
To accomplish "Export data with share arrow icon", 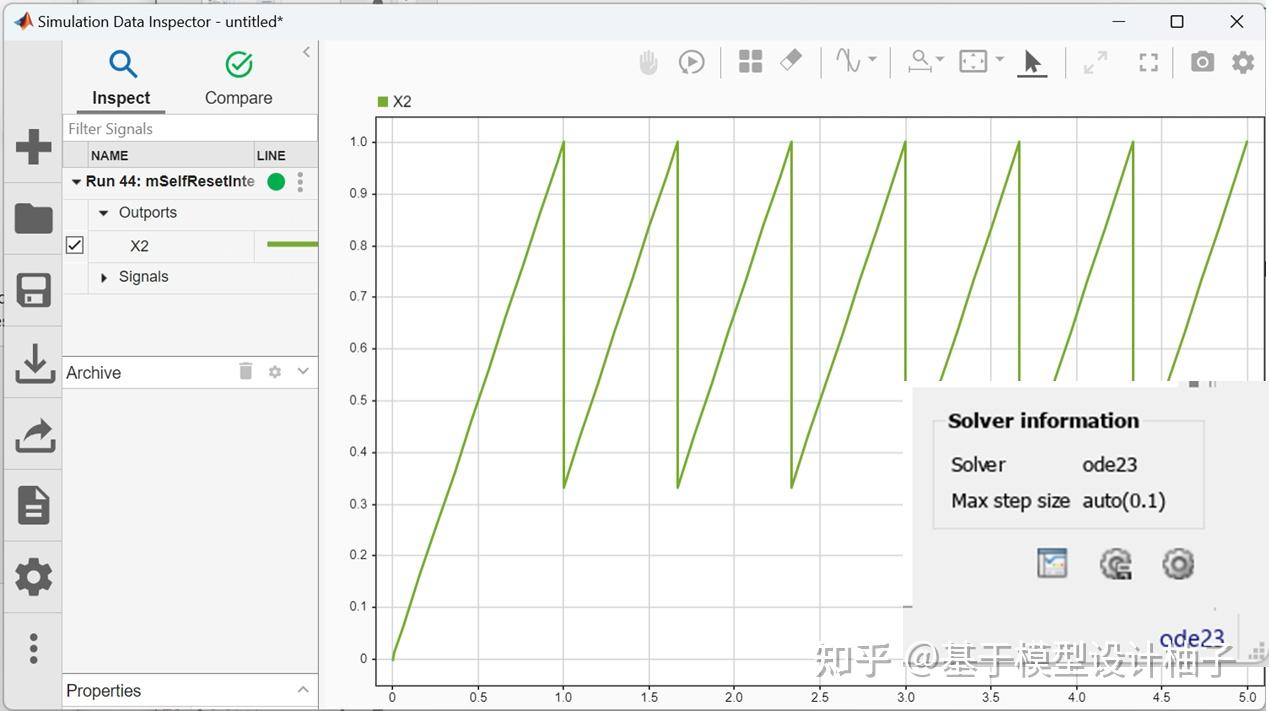I will click(34, 435).
